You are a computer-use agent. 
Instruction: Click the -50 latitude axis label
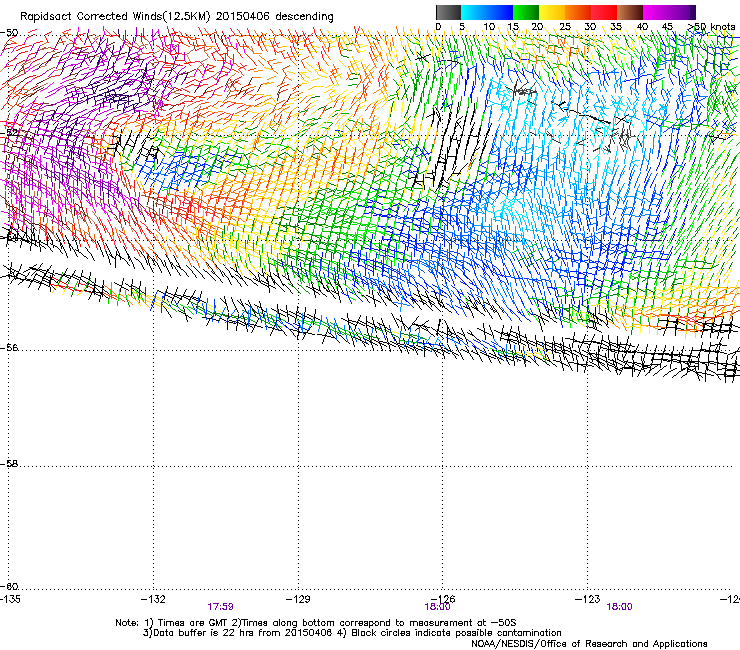(9, 33)
